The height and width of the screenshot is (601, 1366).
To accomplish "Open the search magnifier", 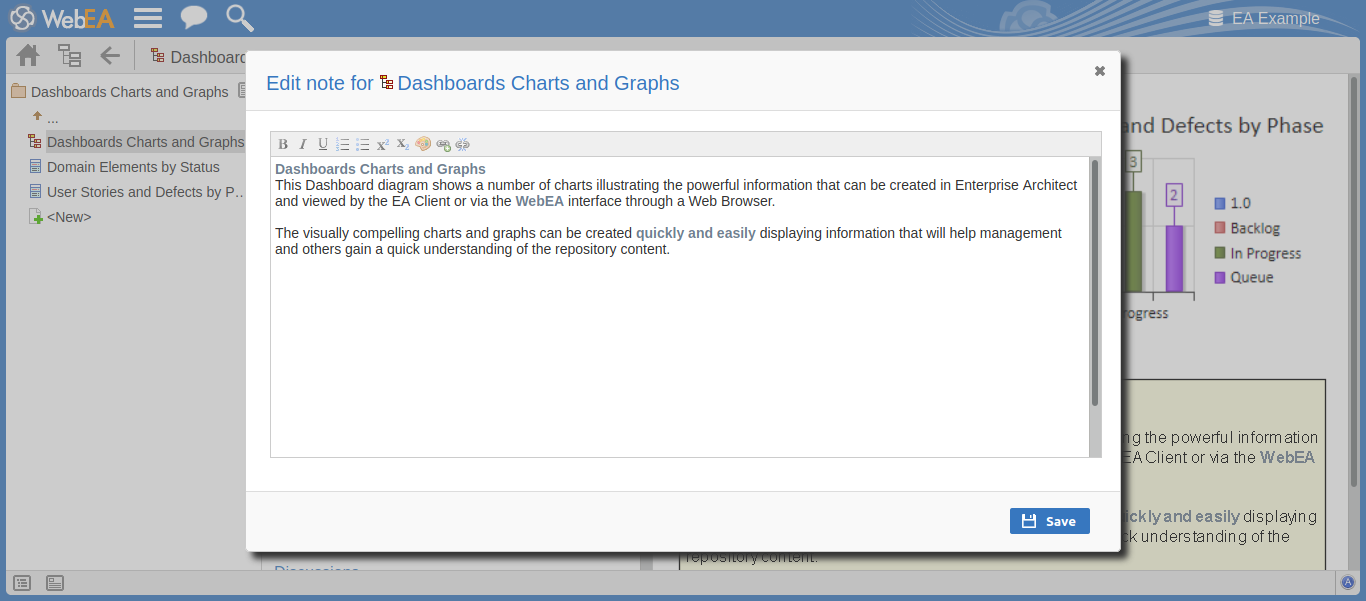I will 239,18.
